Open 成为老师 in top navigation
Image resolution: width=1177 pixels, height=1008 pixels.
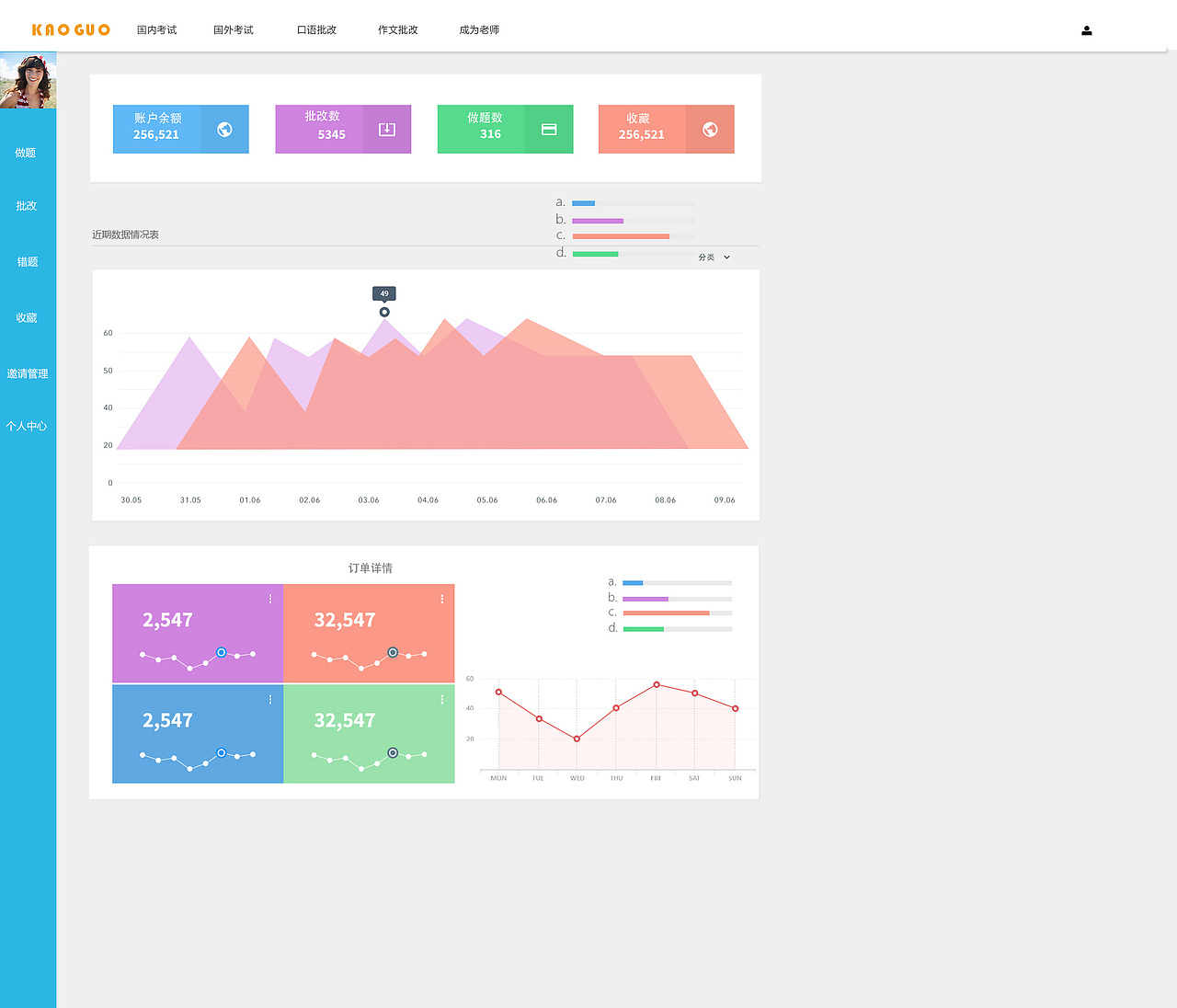tap(480, 30)
